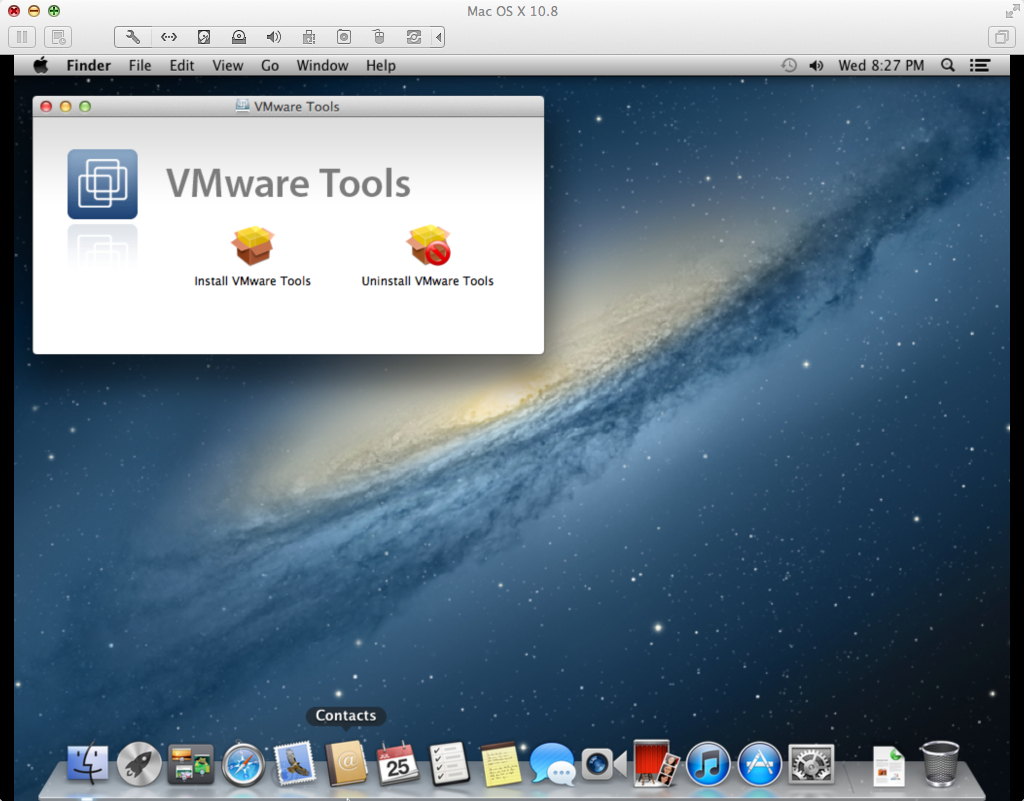Open Mail stamp icon in Dock

[295, 763]
